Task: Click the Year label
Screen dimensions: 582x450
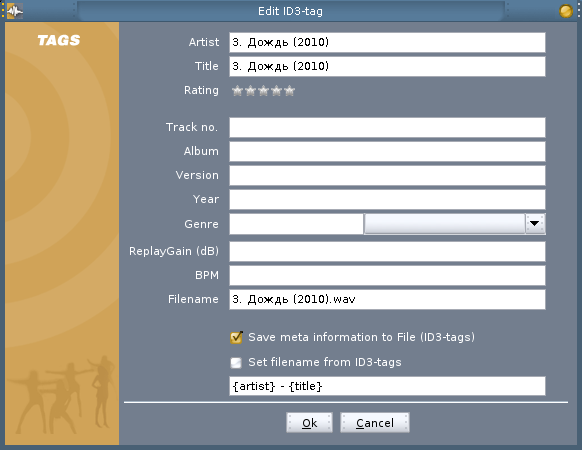Action: 206,199
